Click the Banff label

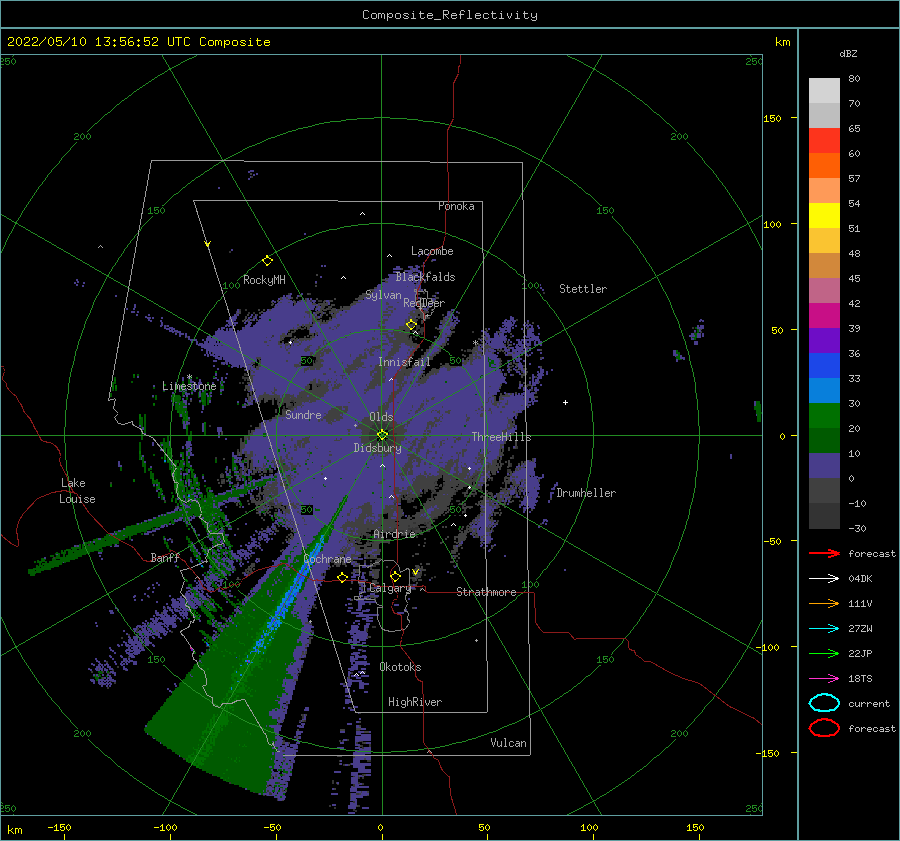[165, 557]
